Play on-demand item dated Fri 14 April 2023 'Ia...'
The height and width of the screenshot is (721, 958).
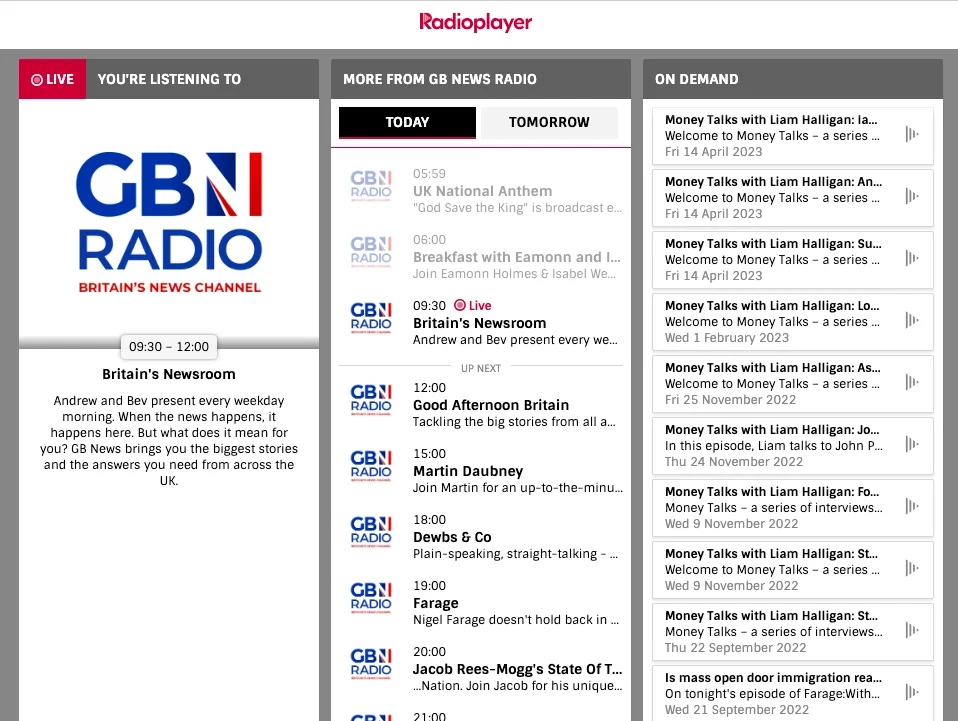[x=912, y=134]
